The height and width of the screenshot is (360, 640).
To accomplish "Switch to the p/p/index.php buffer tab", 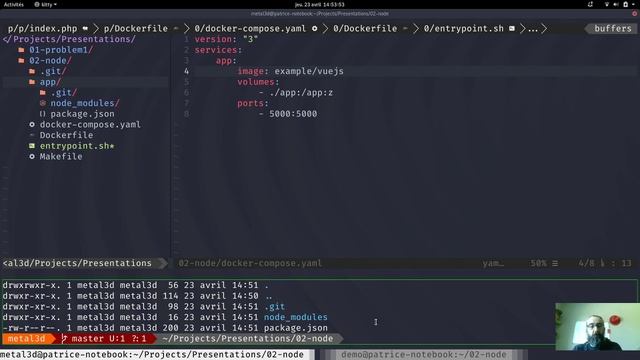I will click(x=48, y=28).
